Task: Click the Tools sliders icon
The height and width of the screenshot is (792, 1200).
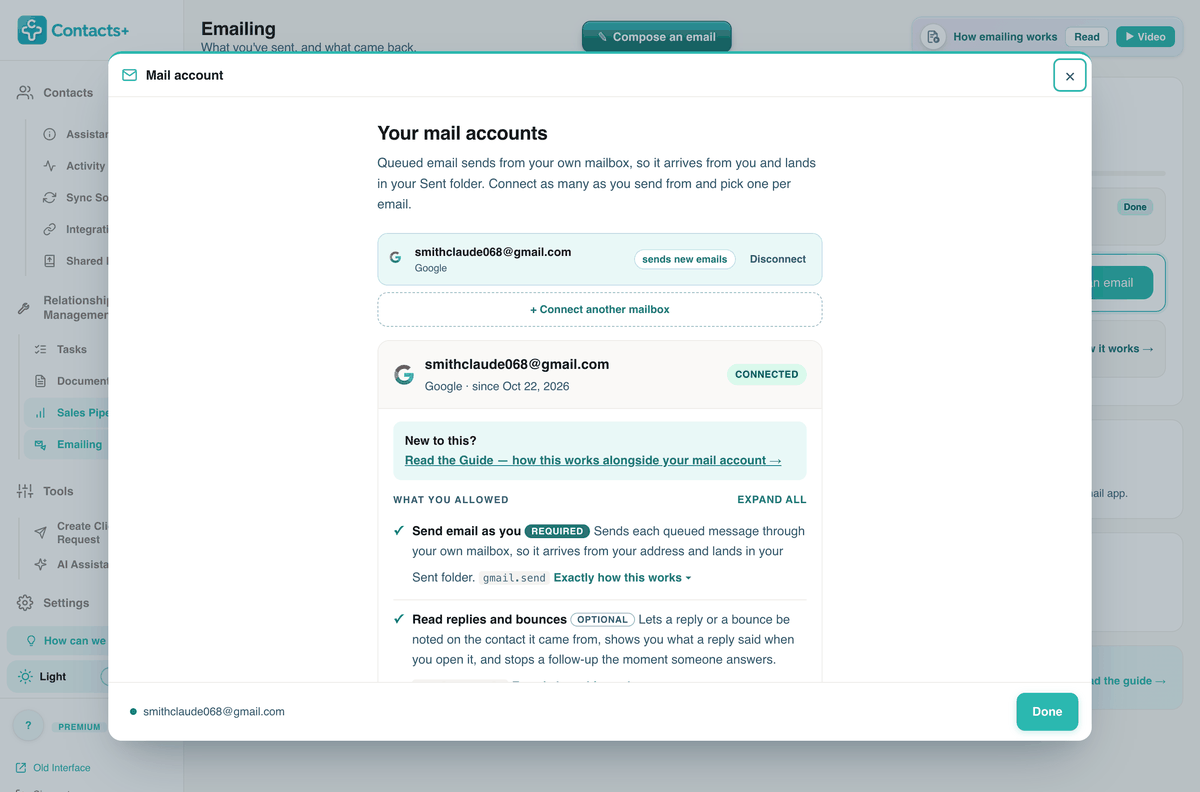Action: (x=25, y=491)
